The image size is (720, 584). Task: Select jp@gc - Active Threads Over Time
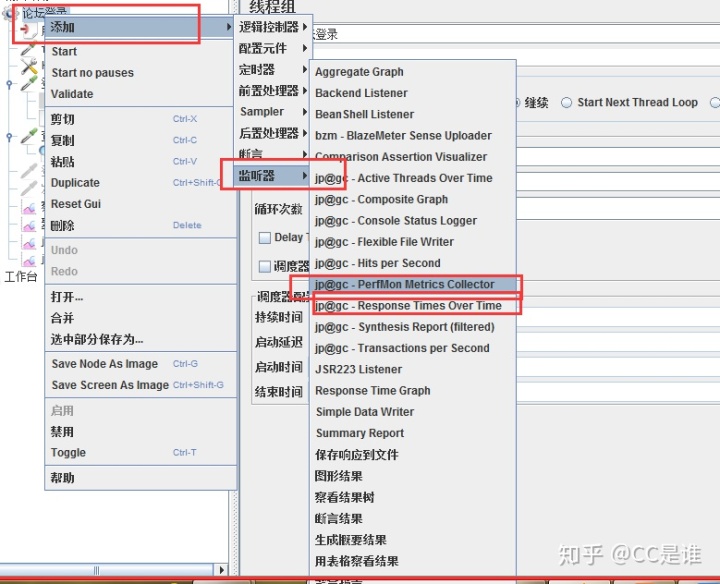point(413,178)
